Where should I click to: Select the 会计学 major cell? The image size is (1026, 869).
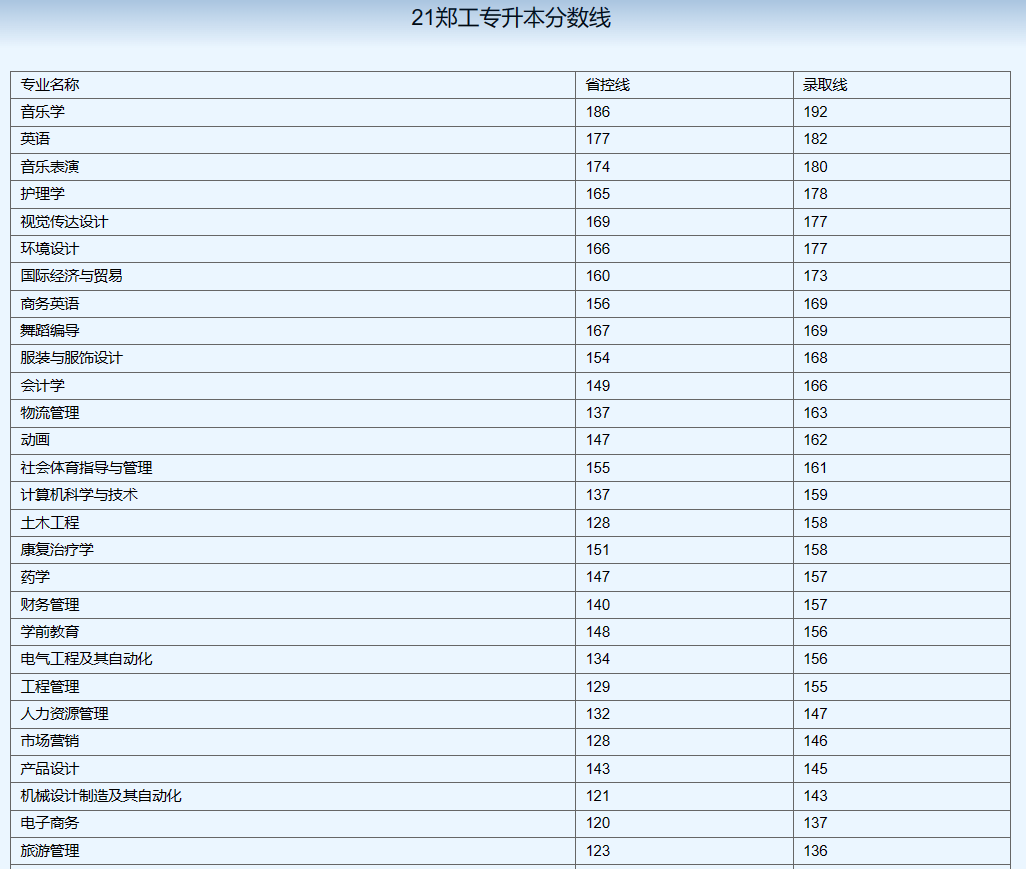[x=293, y=386]
